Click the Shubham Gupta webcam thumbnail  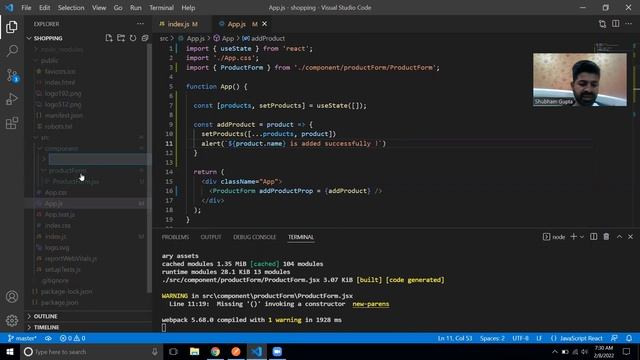580,80
